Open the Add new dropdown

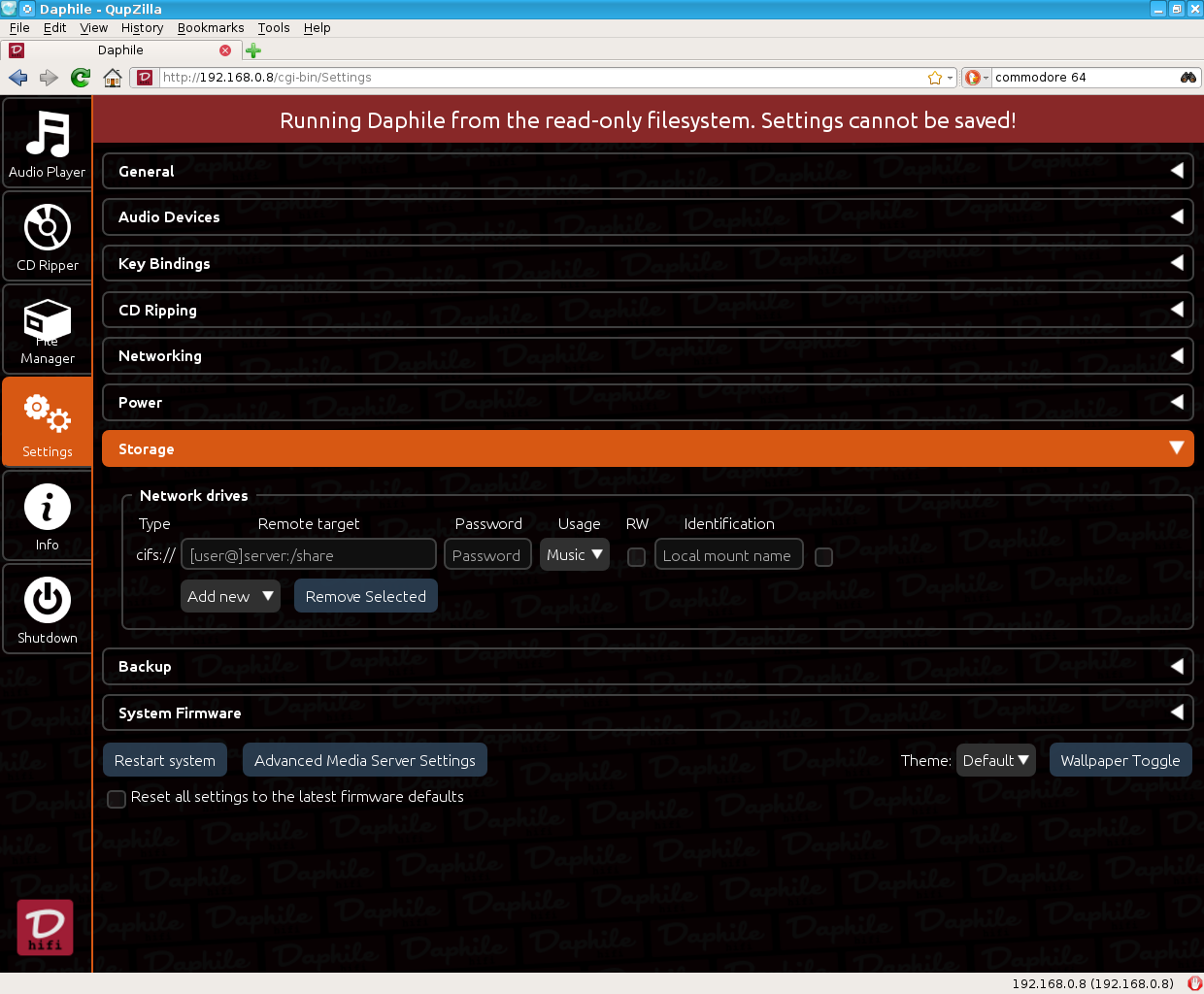click(230, 596)
